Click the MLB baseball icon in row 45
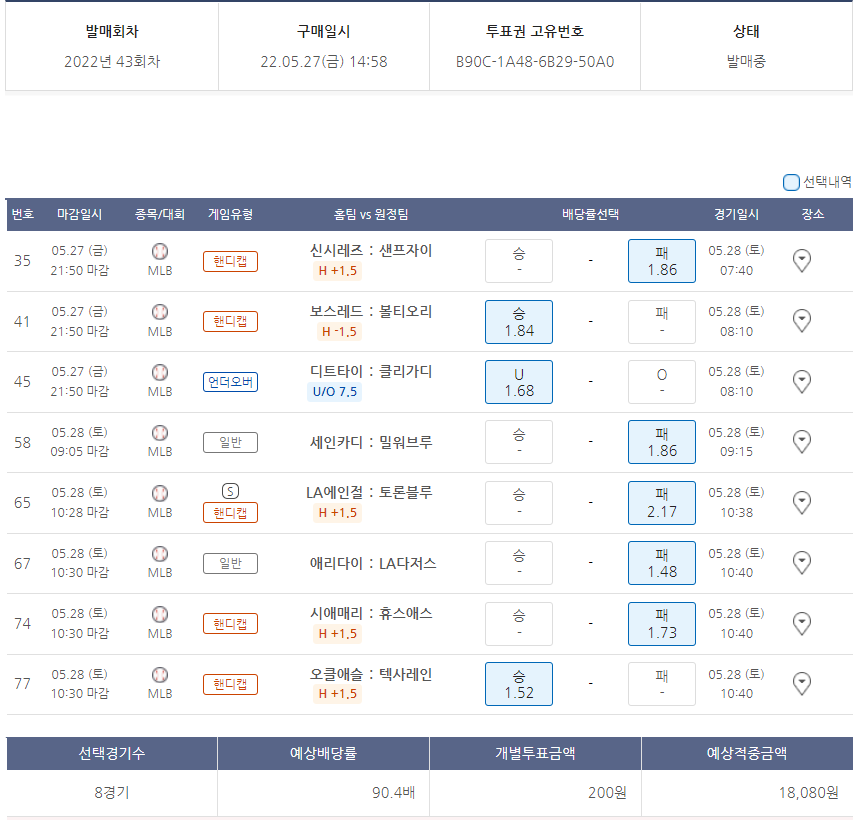 (160, 372)
